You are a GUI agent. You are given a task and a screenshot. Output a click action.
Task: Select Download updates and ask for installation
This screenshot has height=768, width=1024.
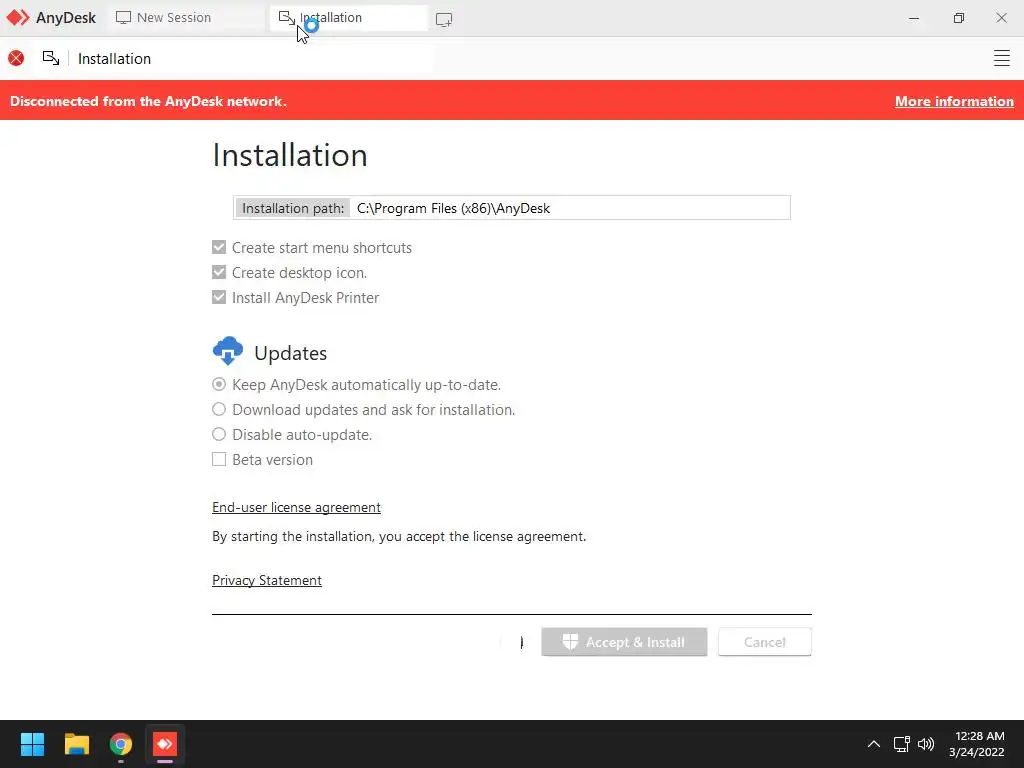point(219,409)
